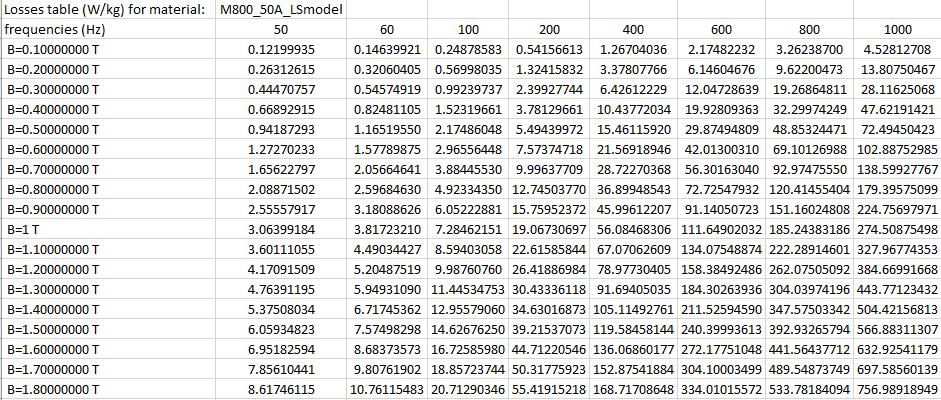The image size is (941, 400).
Task: Select row label B=0.10000000 T
Action: tap(108, 48)
